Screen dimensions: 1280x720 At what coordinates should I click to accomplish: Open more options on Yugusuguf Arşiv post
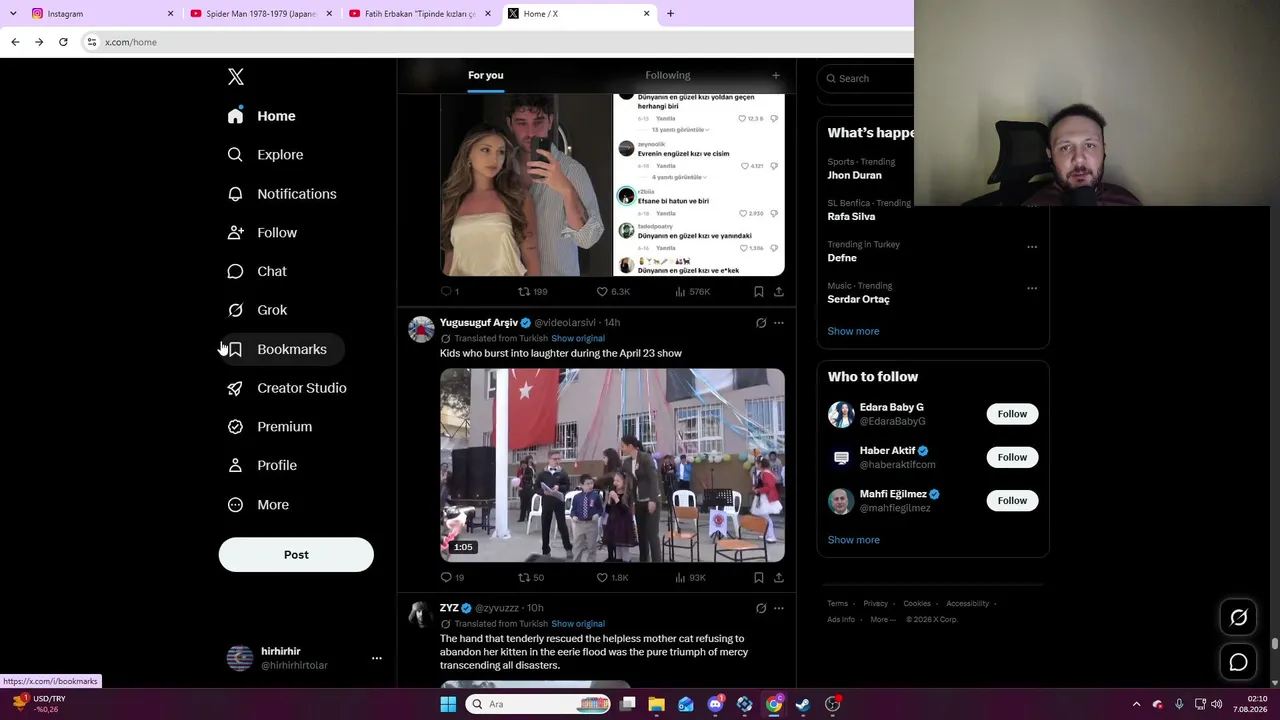pyautogui.click(x=779, y=323)
